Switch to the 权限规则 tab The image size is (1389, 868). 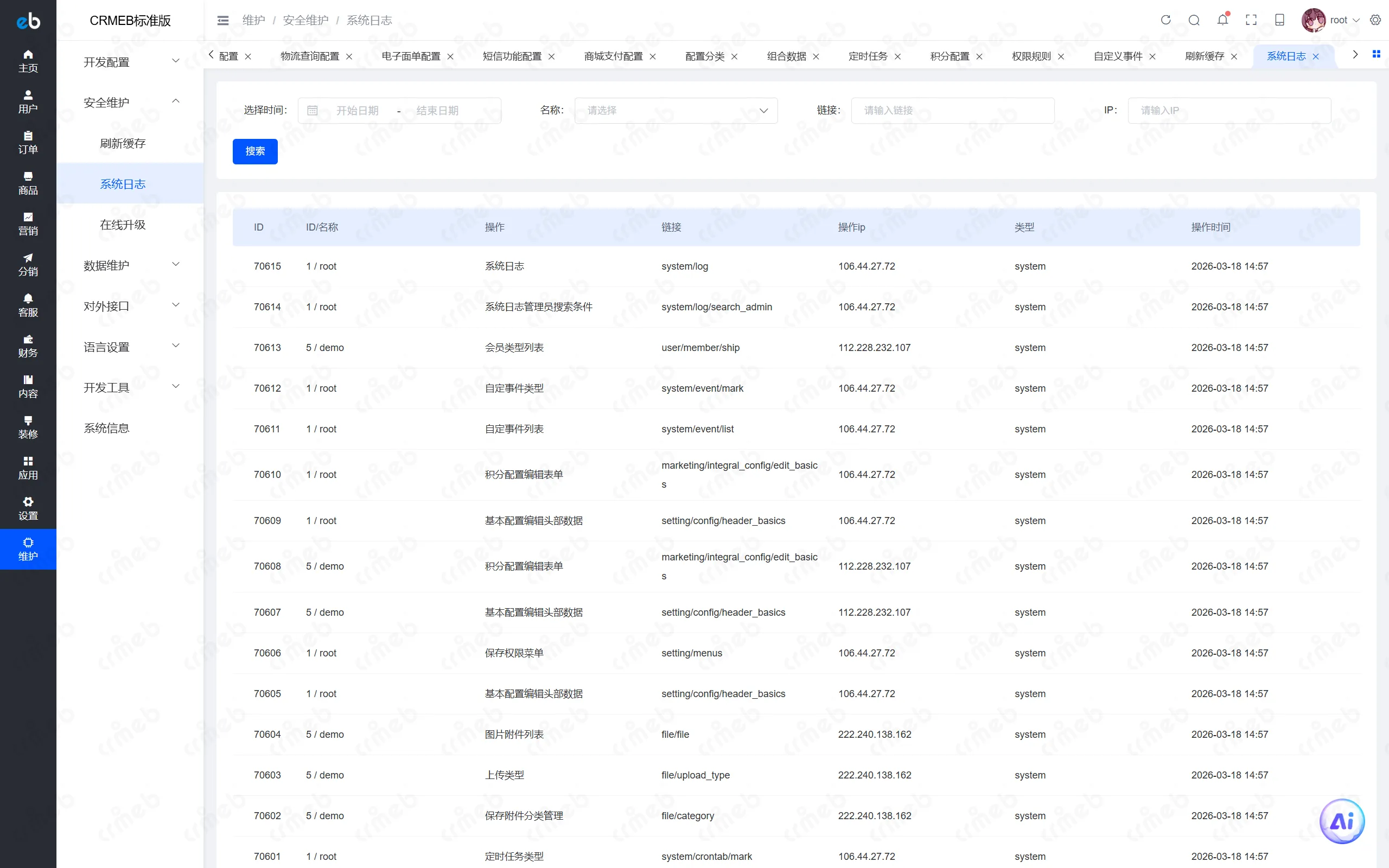[x=1031, y=56]
